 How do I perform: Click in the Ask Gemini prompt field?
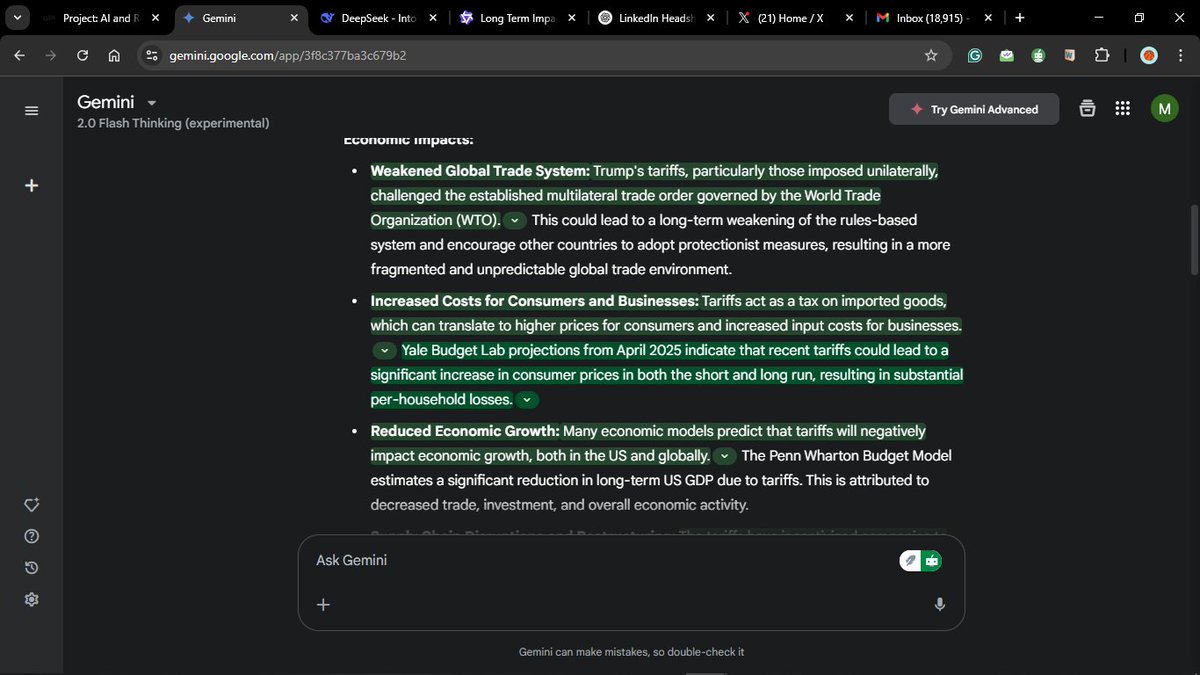(x=600, y=560)
